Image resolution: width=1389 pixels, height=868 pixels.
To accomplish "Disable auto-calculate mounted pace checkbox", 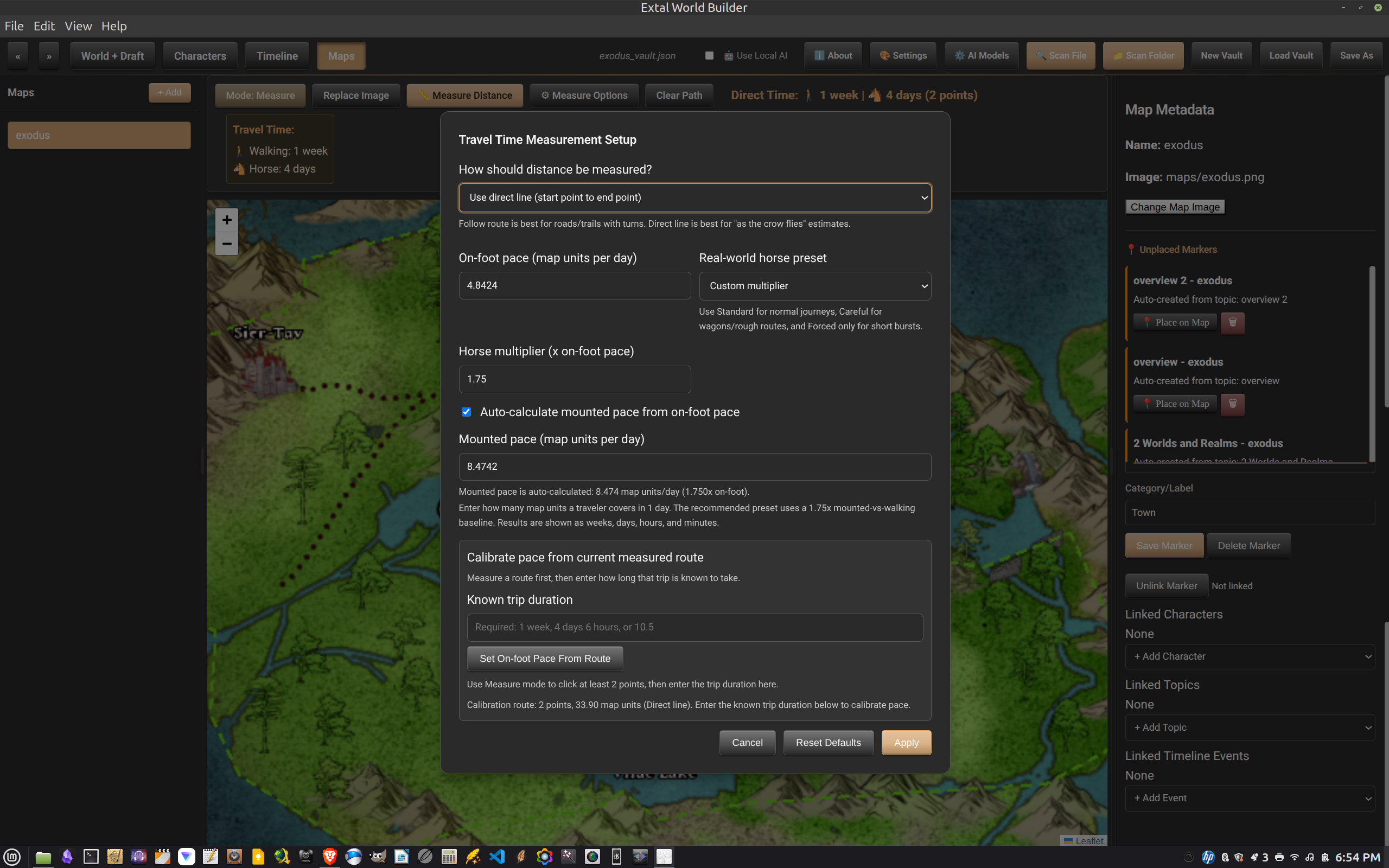I will coord(466,412).
